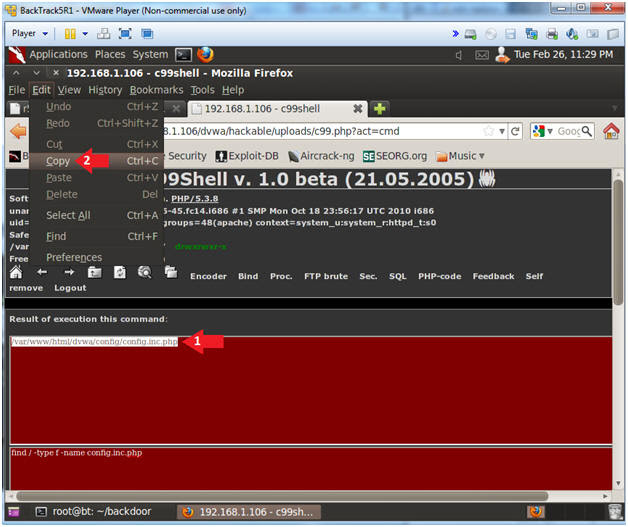Click the PHP-code link

[440, 276]
